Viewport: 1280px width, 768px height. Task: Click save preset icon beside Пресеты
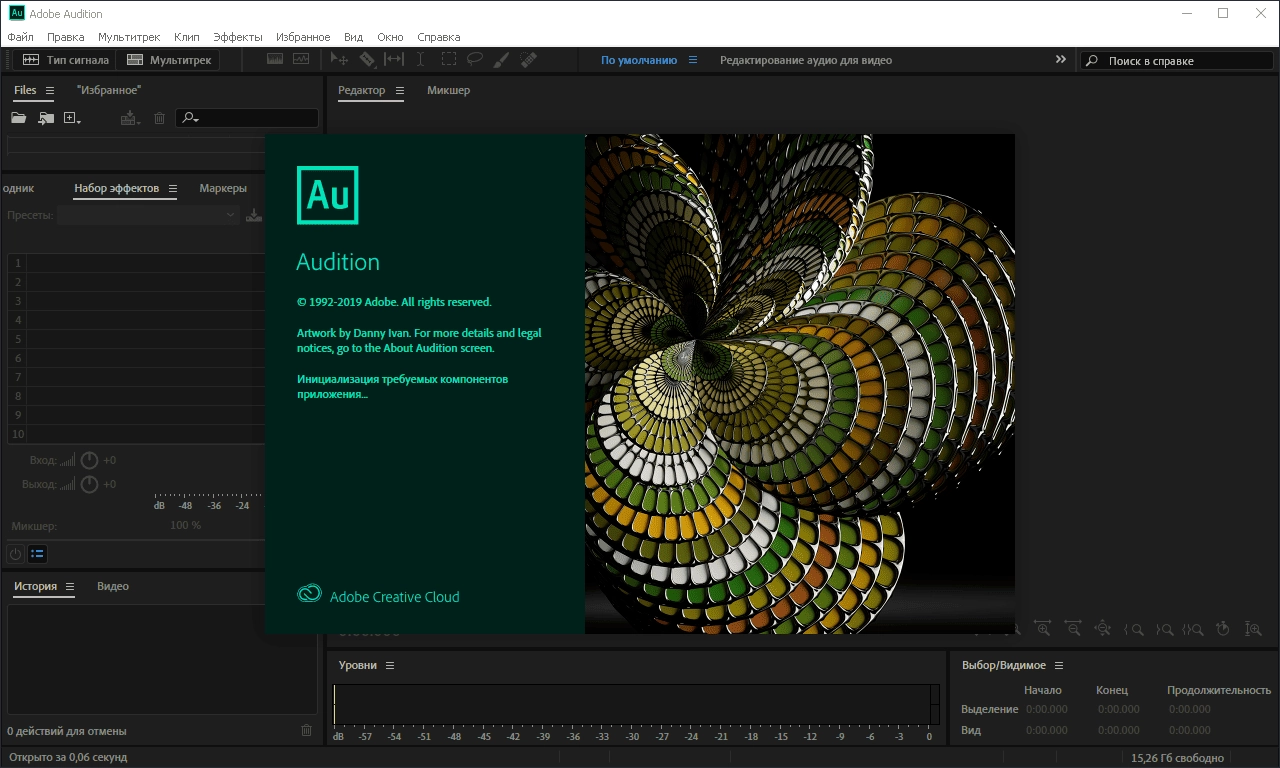tap(254, 215)
